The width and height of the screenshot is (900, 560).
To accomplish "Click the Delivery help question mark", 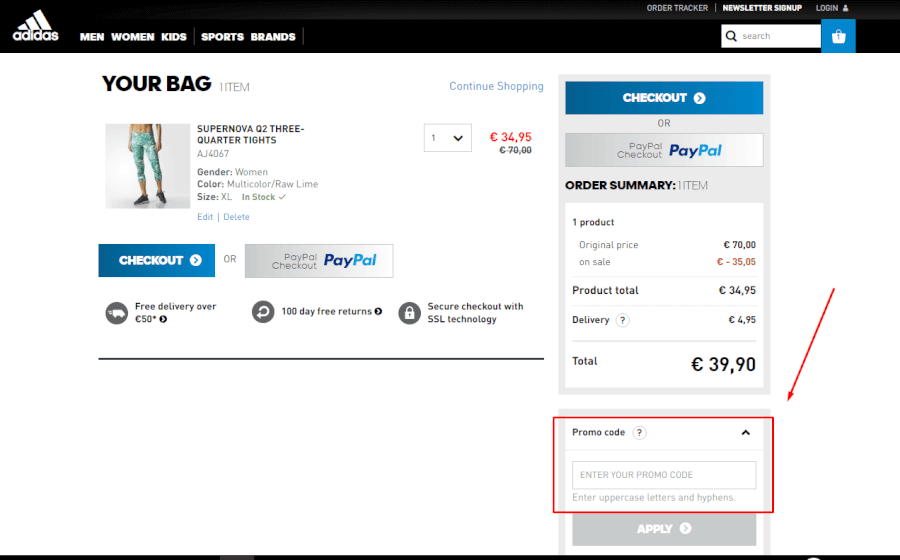I will coord(622,320).
